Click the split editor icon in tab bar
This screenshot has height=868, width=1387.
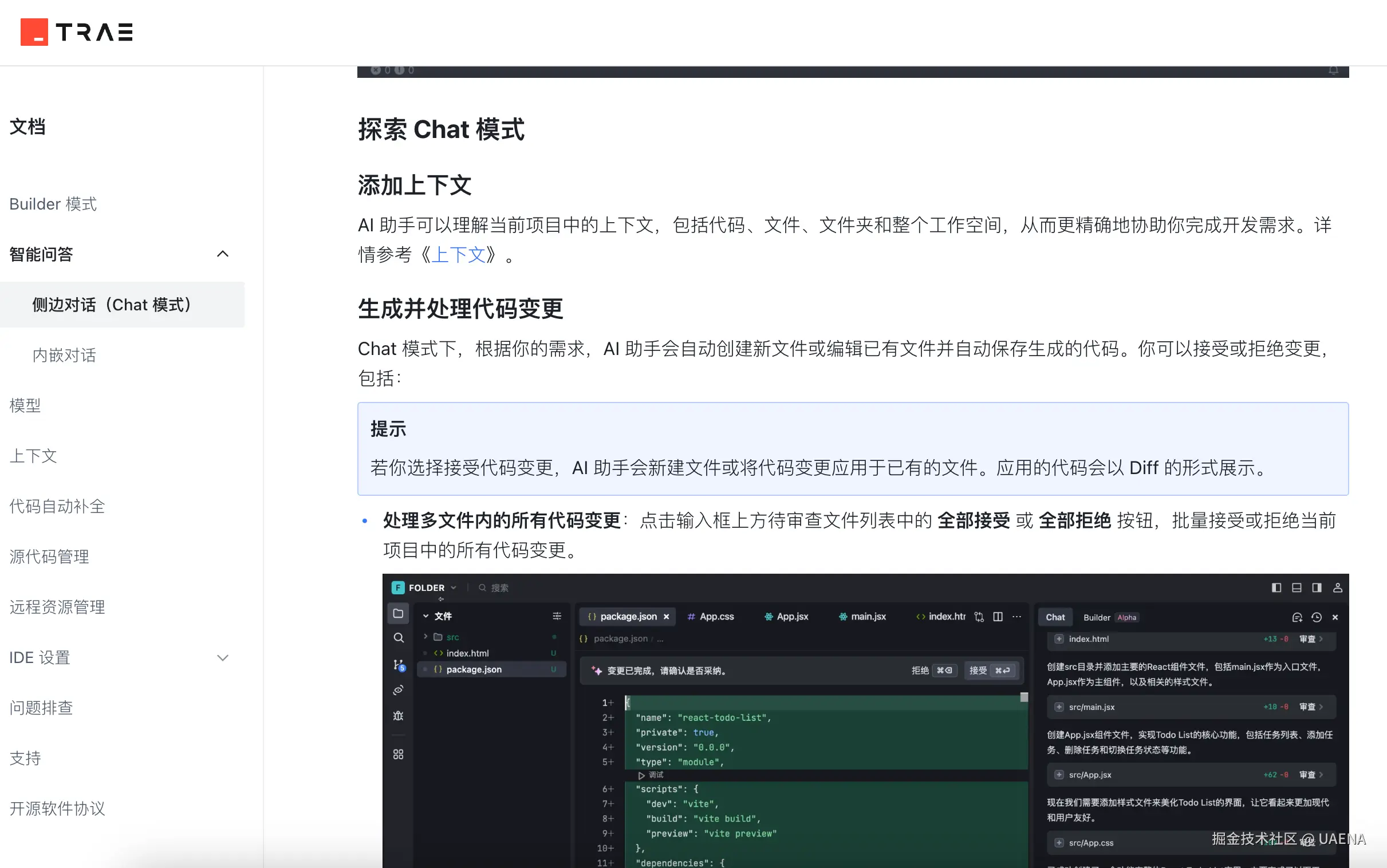pyautogui.click(x=998, y=617)
